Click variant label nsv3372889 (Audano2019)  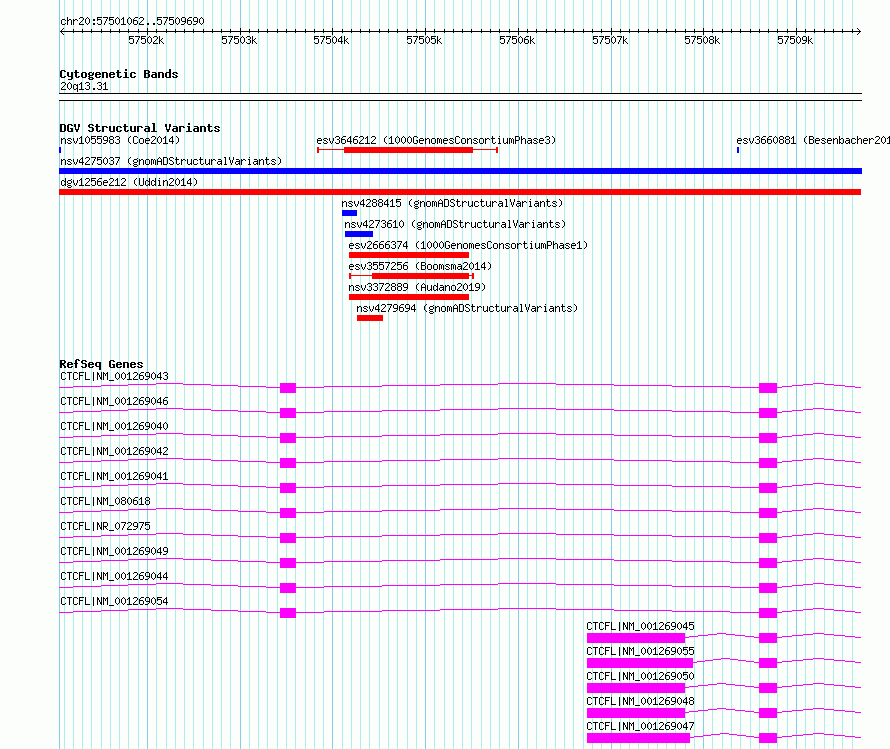click(x=417, y=287)
